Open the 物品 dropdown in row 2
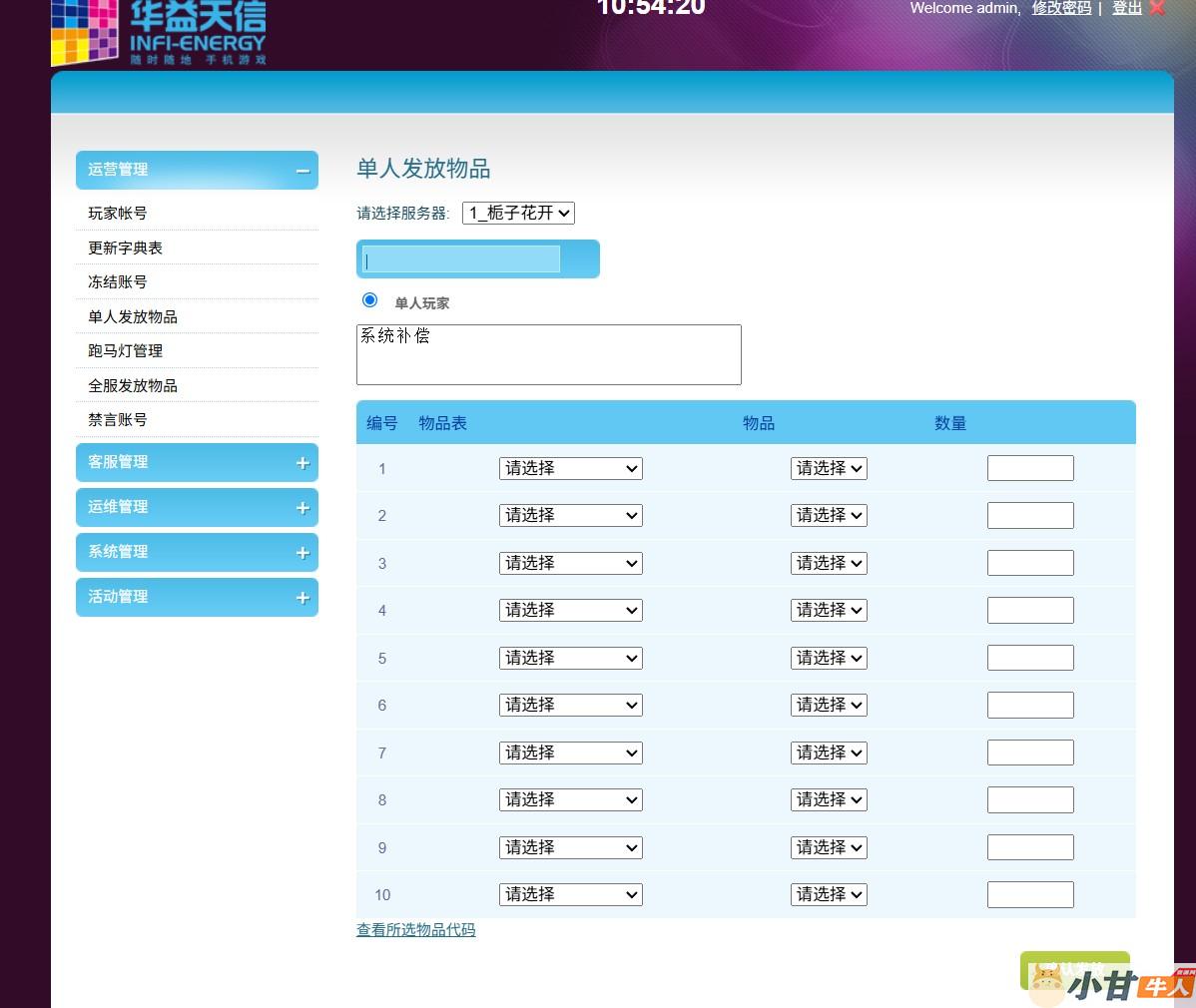The height and width of the screenshot is (1008, 1196). click(829, 515)
